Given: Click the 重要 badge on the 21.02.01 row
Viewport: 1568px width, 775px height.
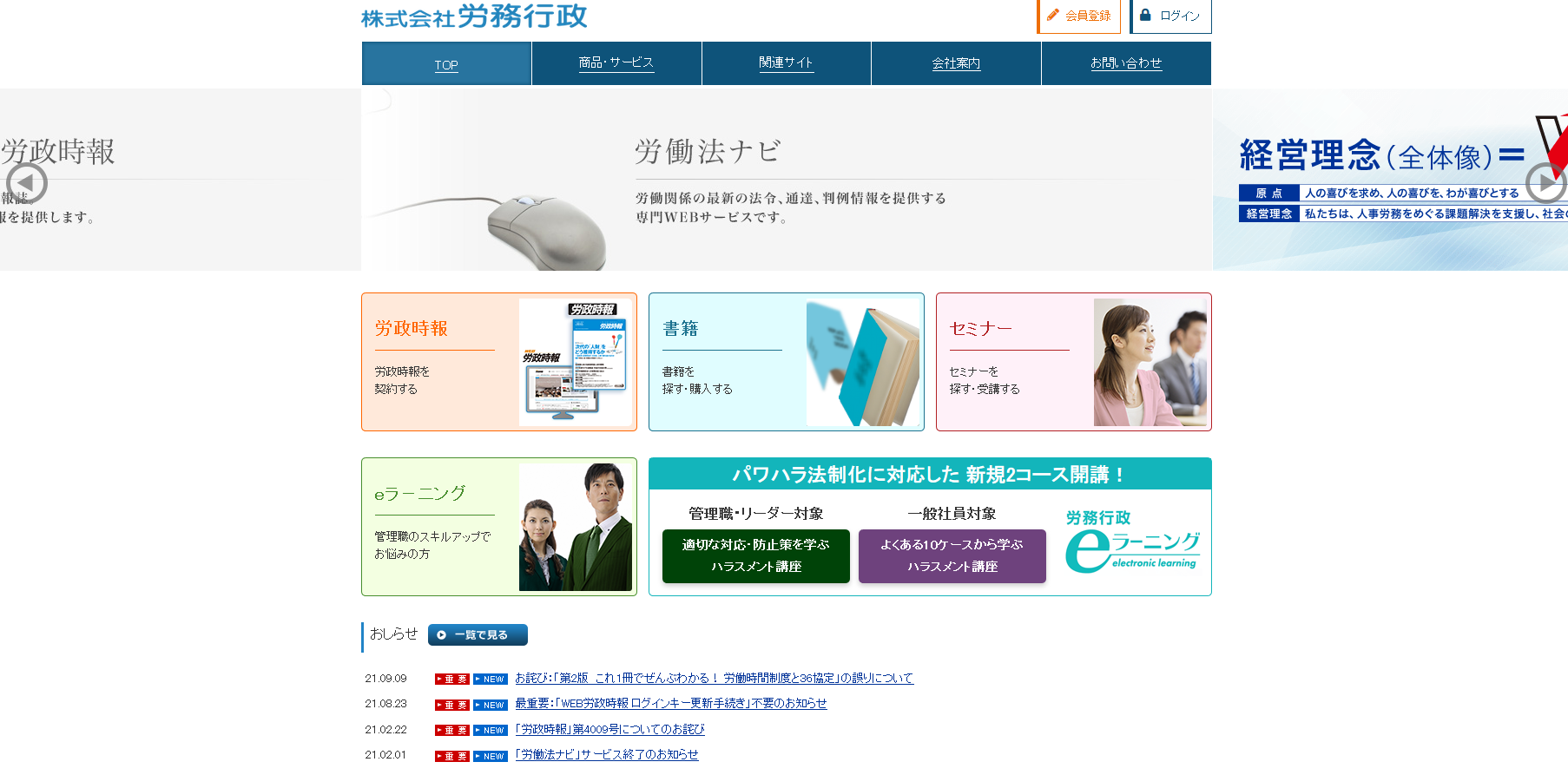Looking at the screenshot, I should point(452,756).
